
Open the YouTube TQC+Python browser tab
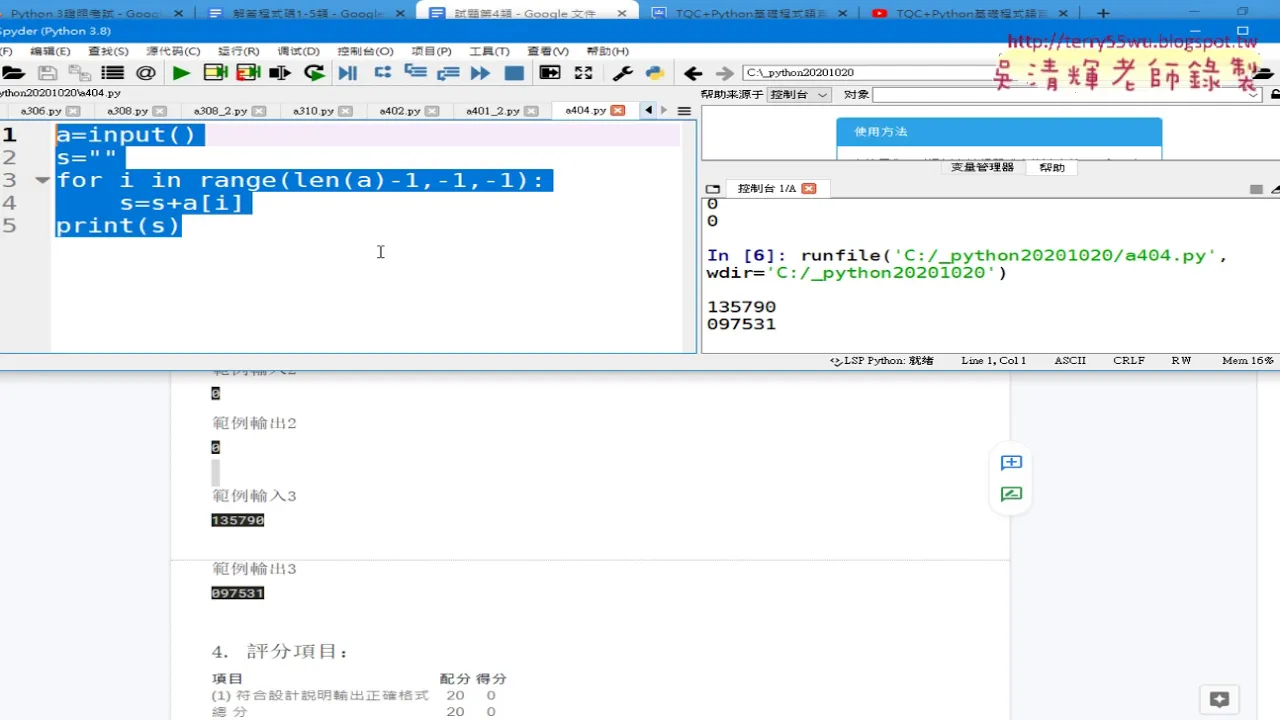[968, 13]
